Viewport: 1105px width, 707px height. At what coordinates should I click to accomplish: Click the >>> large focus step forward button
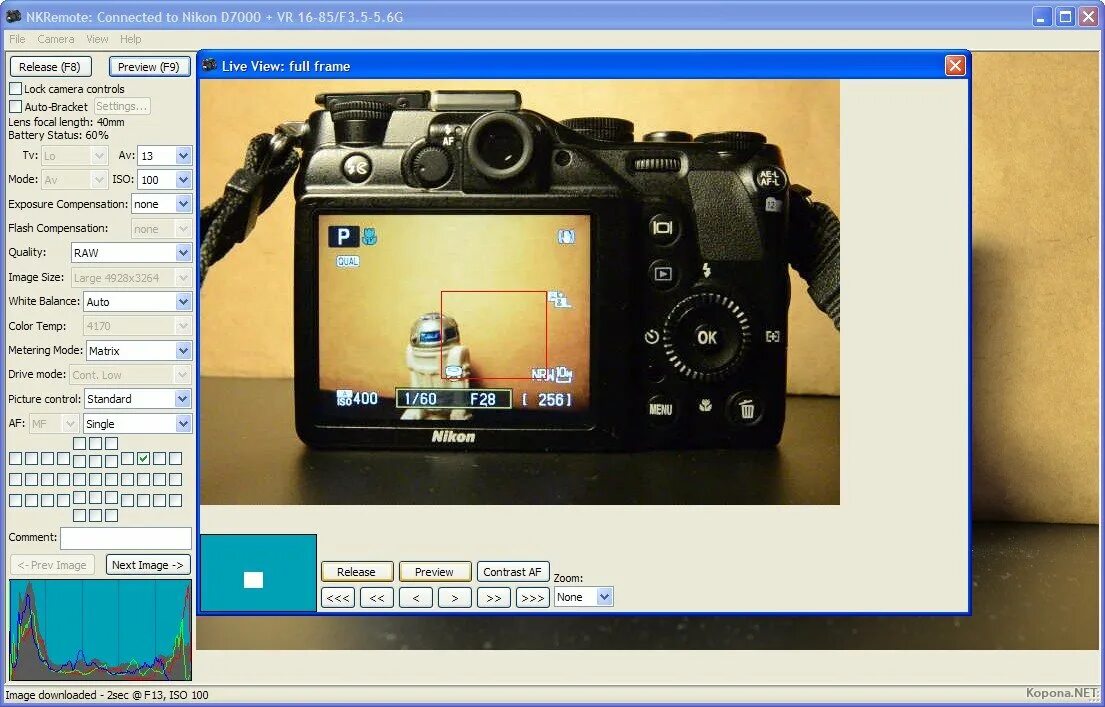tap(532, 597)
